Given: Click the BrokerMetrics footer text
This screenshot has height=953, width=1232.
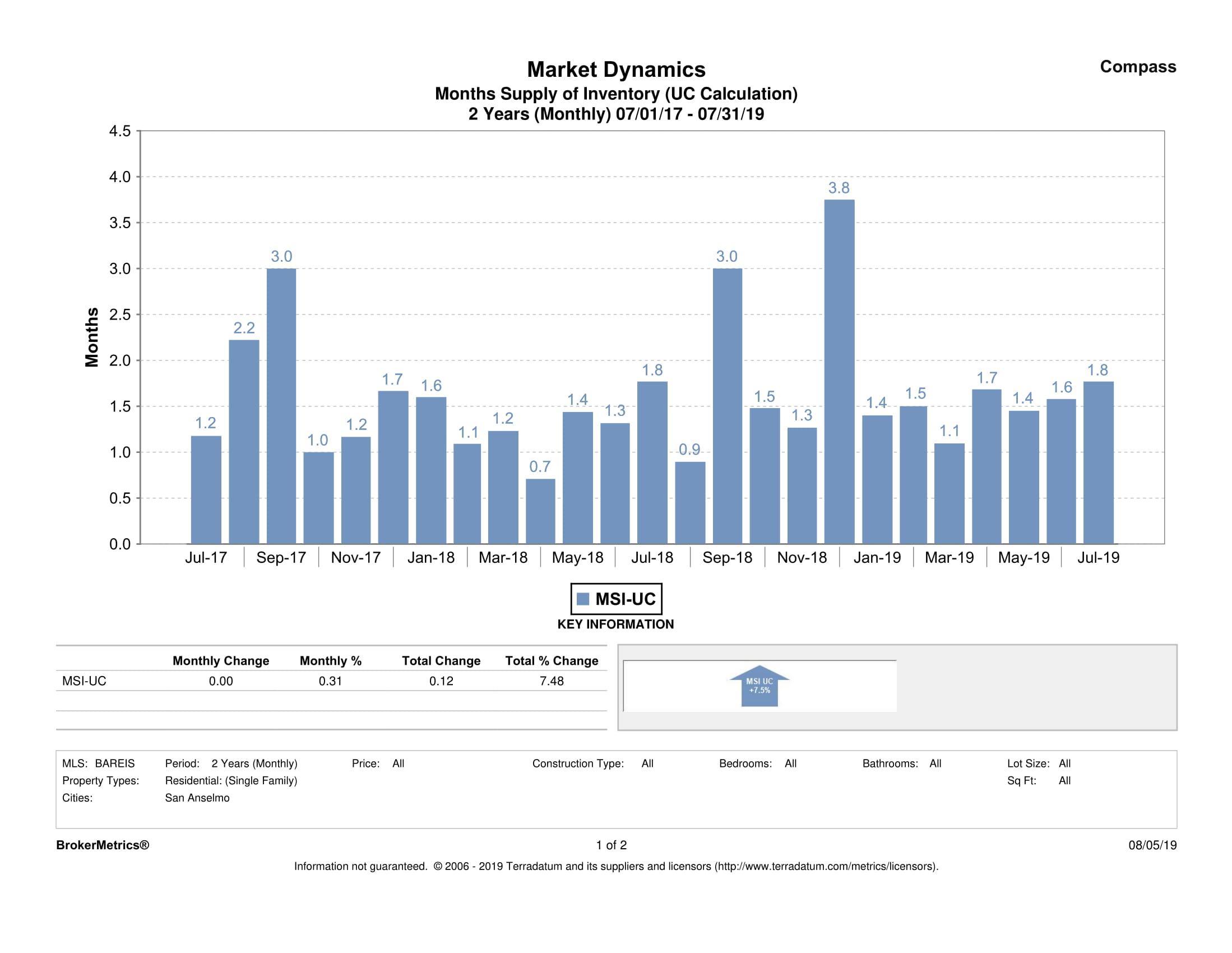Looking at the screenshot, I should 103,845.
